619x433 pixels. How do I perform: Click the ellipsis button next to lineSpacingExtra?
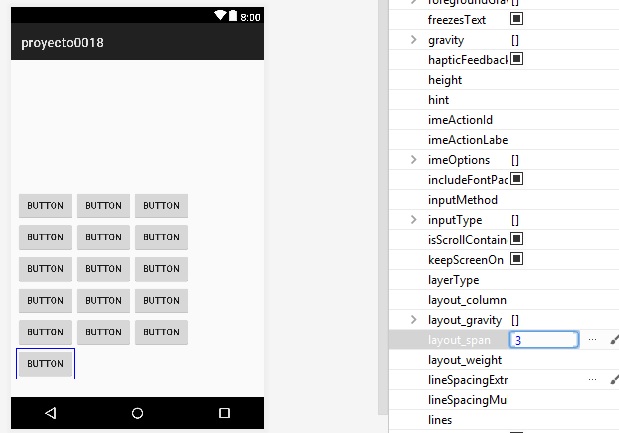(592, 380)
